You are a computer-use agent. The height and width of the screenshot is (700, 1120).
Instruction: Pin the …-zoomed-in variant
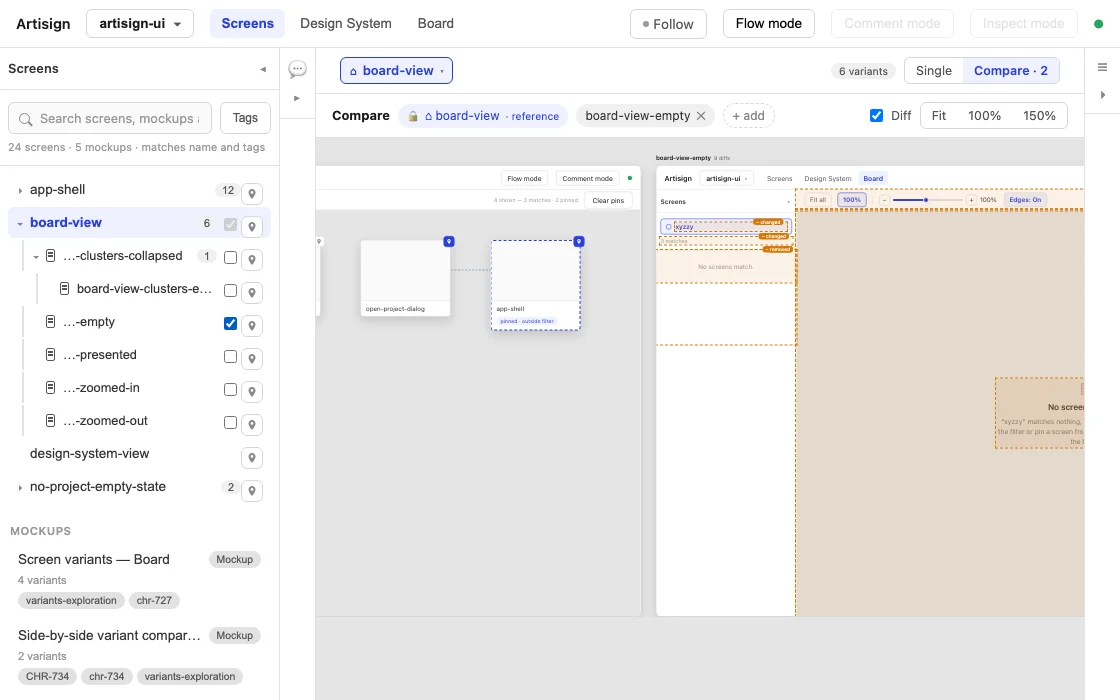pos(251,391)
